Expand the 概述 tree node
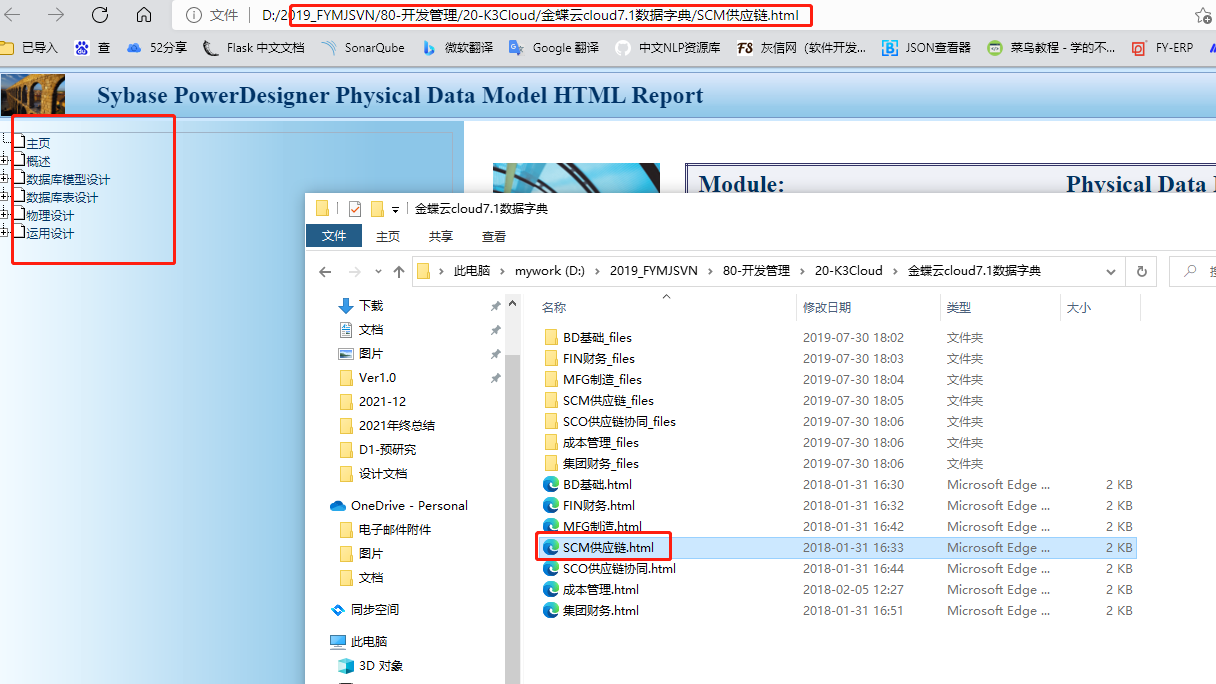Screen dimensions: 1216x684 5,161
